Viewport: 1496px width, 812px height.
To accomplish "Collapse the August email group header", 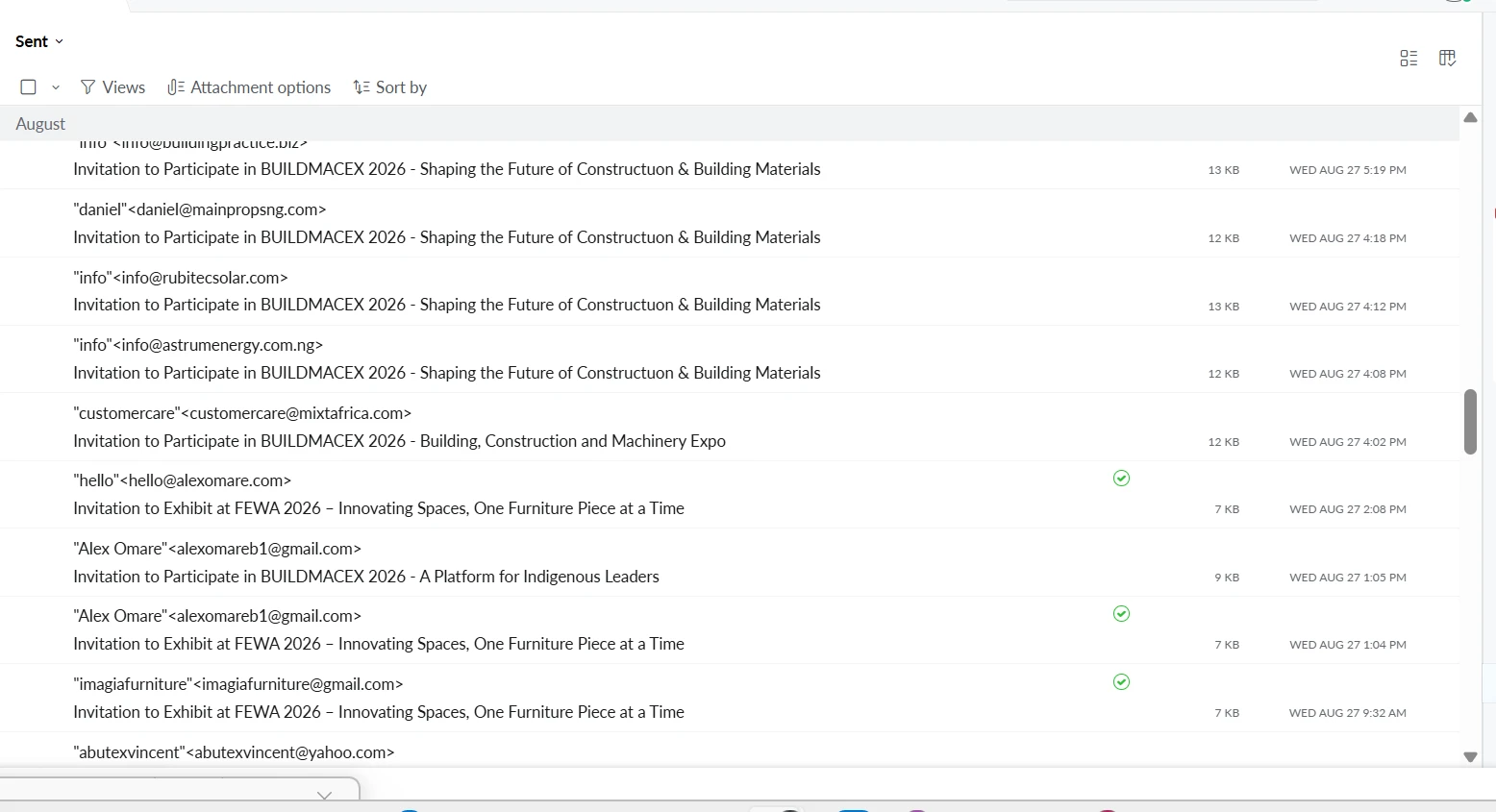I will tap(40, 124).
